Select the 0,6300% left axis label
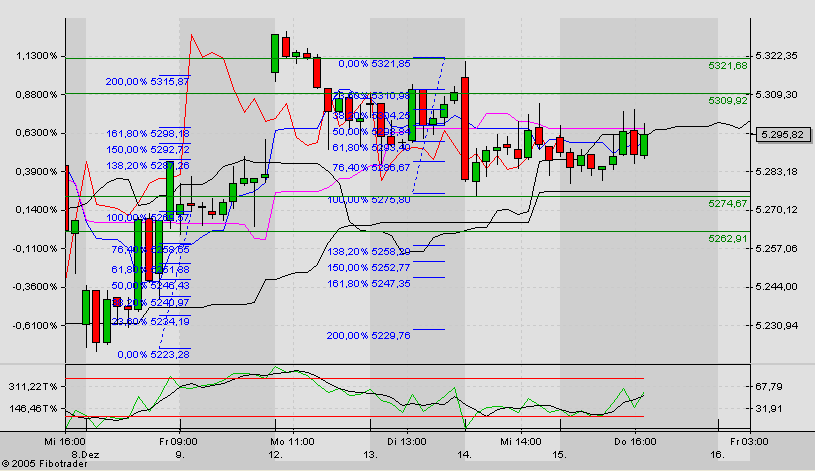 point(36,133)
